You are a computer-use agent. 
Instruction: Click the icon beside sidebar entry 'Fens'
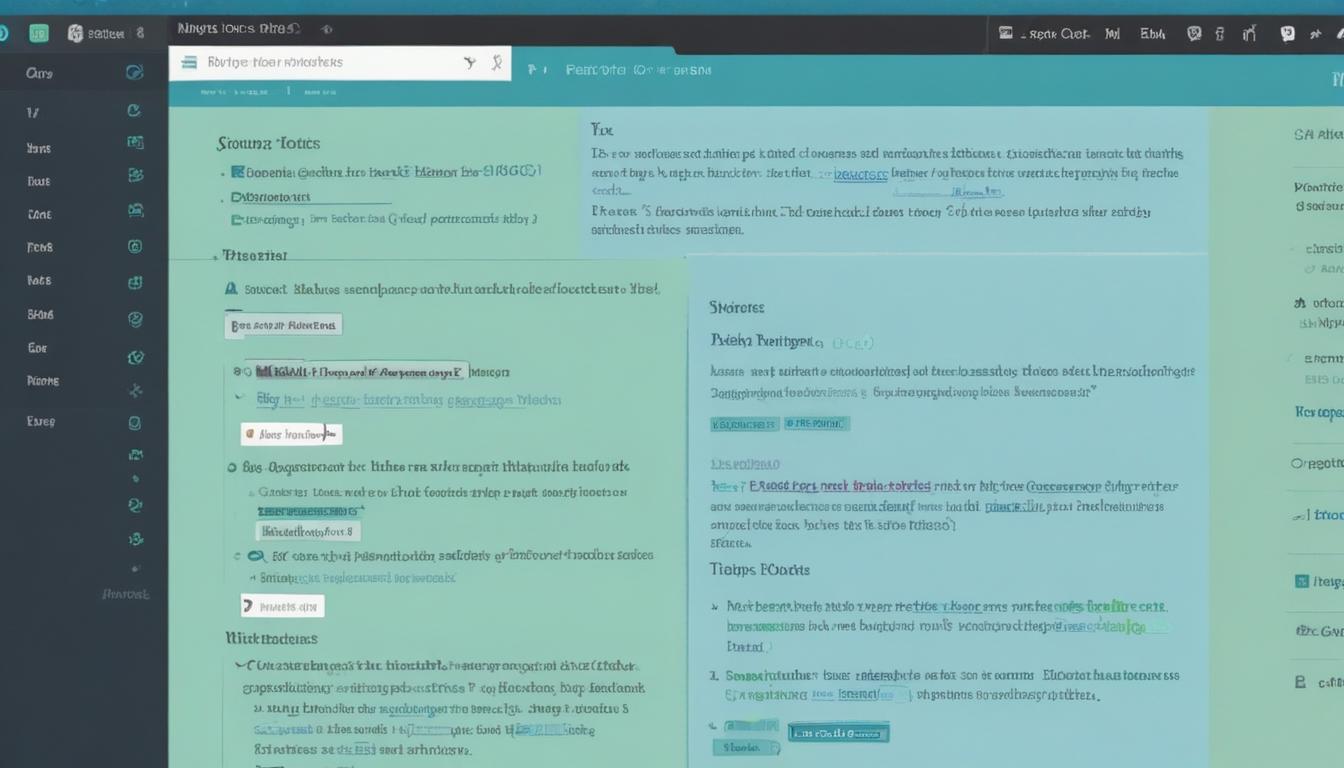[135, 246]
